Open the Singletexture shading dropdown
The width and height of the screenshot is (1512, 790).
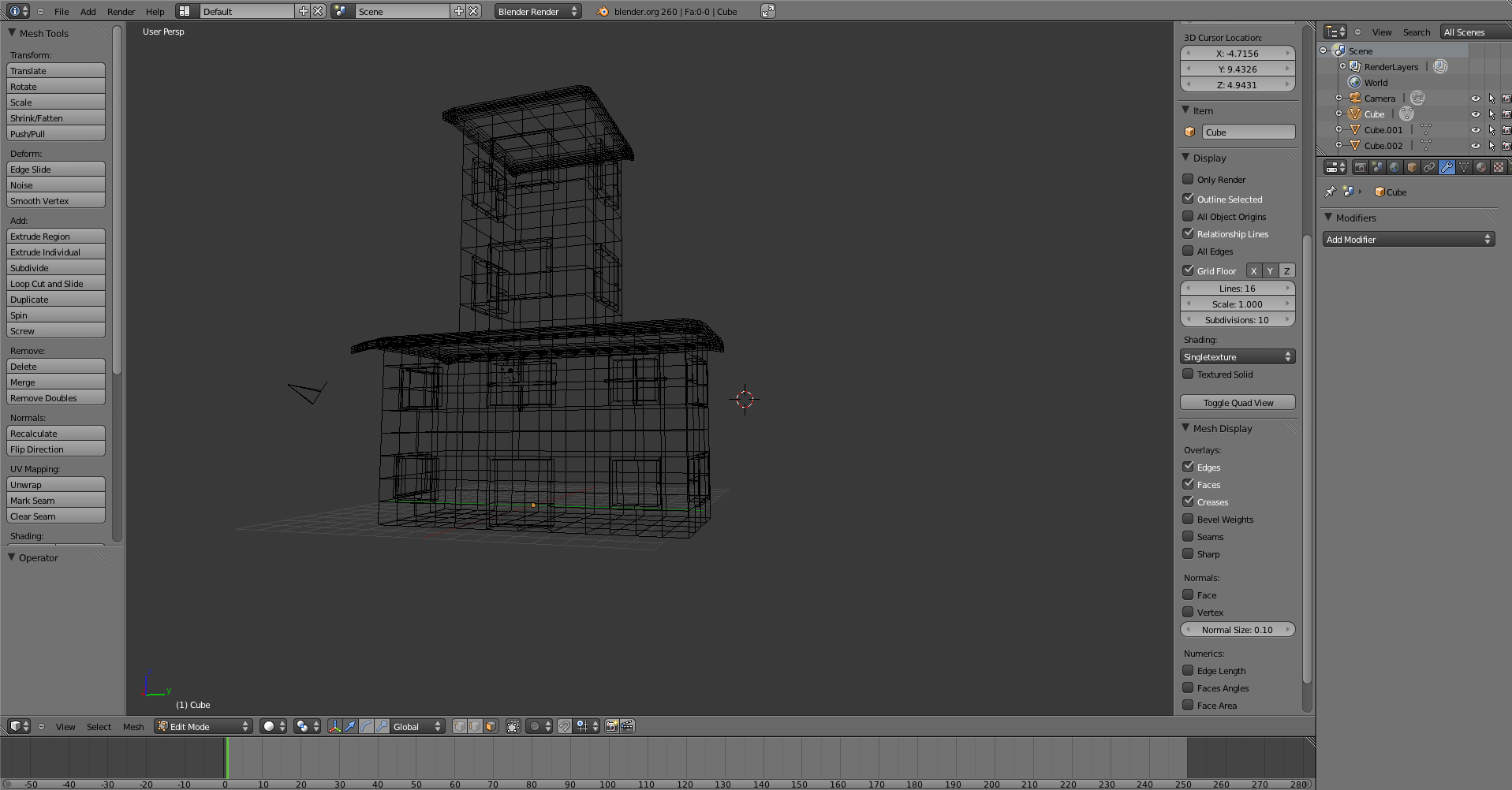[1238, 356]
